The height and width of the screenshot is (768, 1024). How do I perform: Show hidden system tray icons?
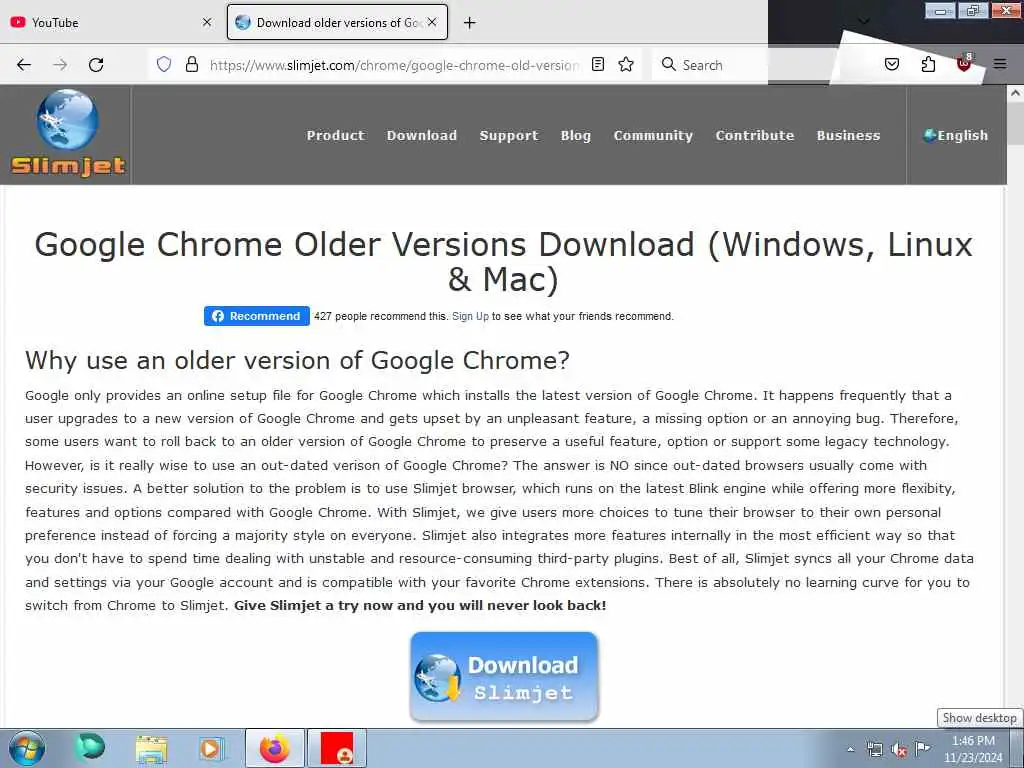point(850,749)
